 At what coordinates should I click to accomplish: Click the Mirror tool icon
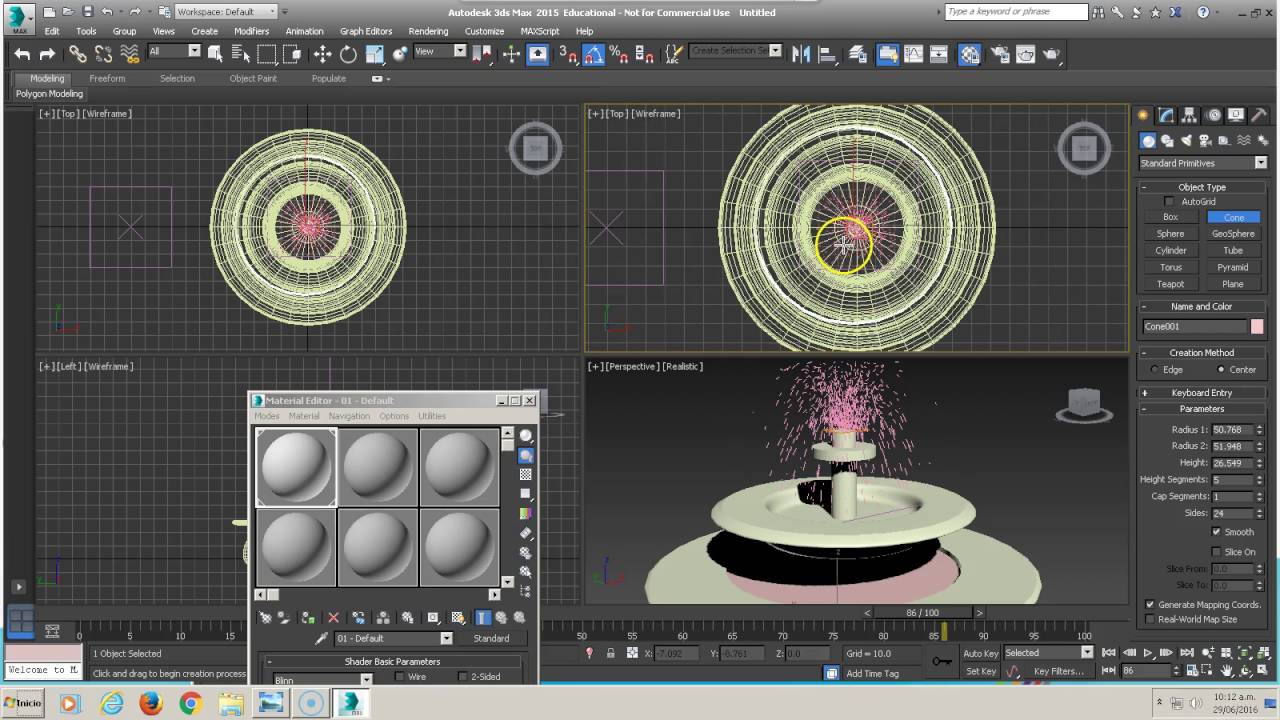pyautogui.click(x=801, y=54)
